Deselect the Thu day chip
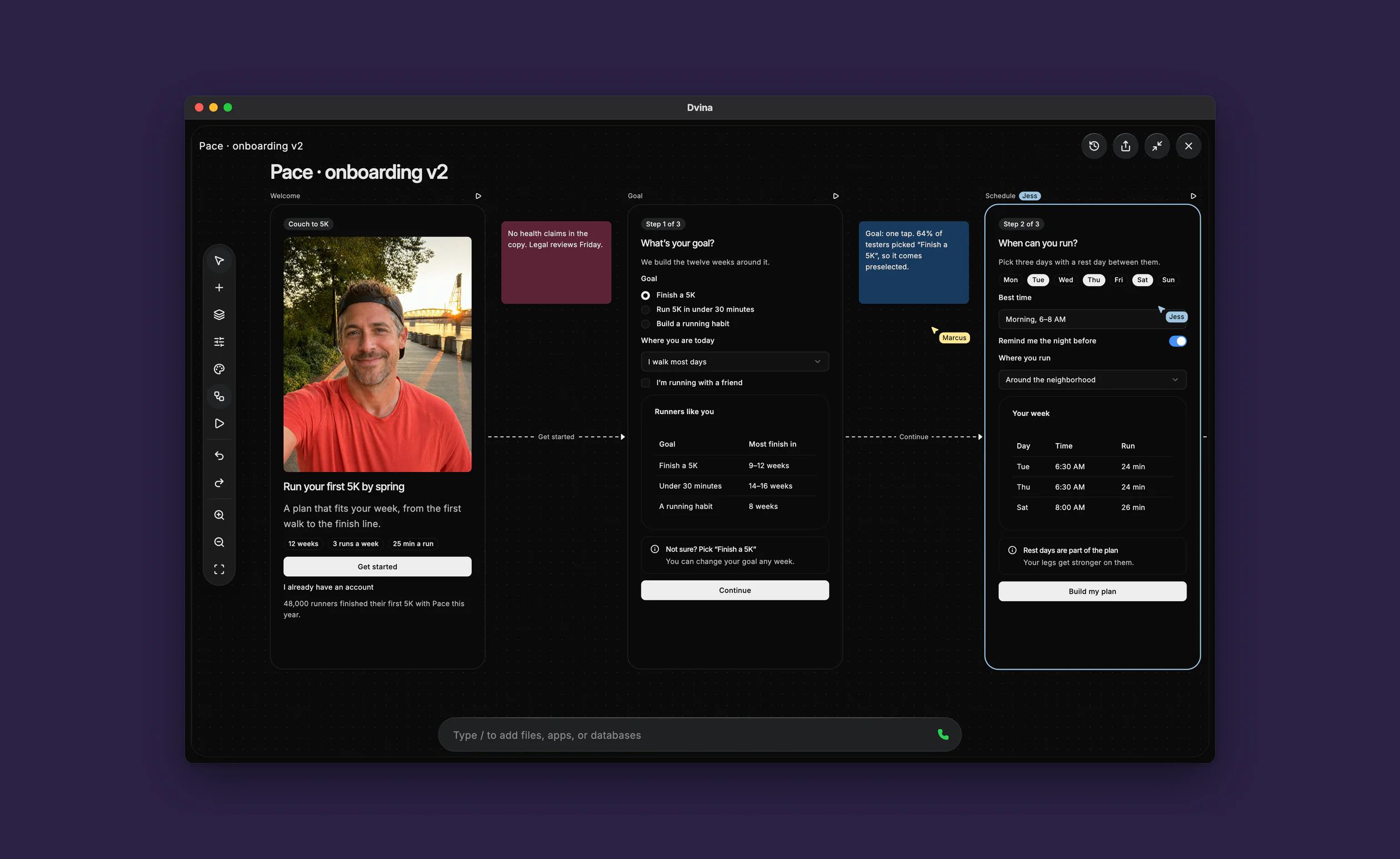The height and width of the screenshot is (859, 1400). [x=1093, y=280]
